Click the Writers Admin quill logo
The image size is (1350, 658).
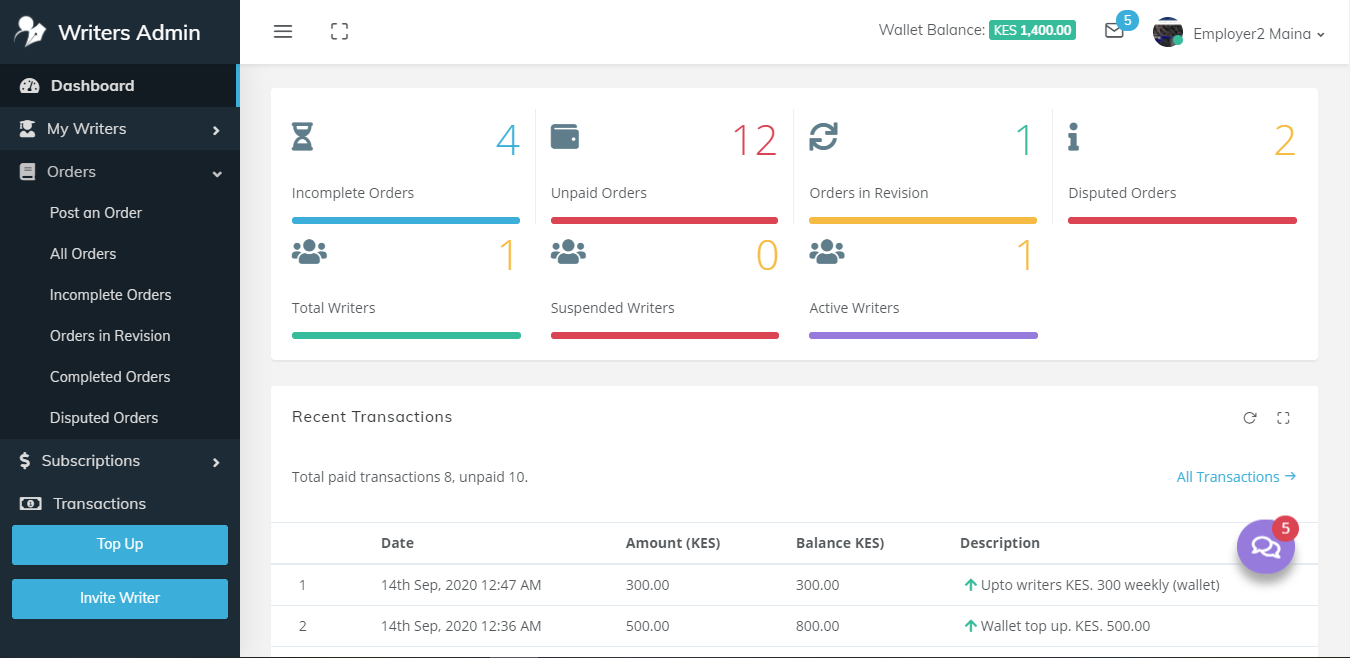click(x=30, y=32)
